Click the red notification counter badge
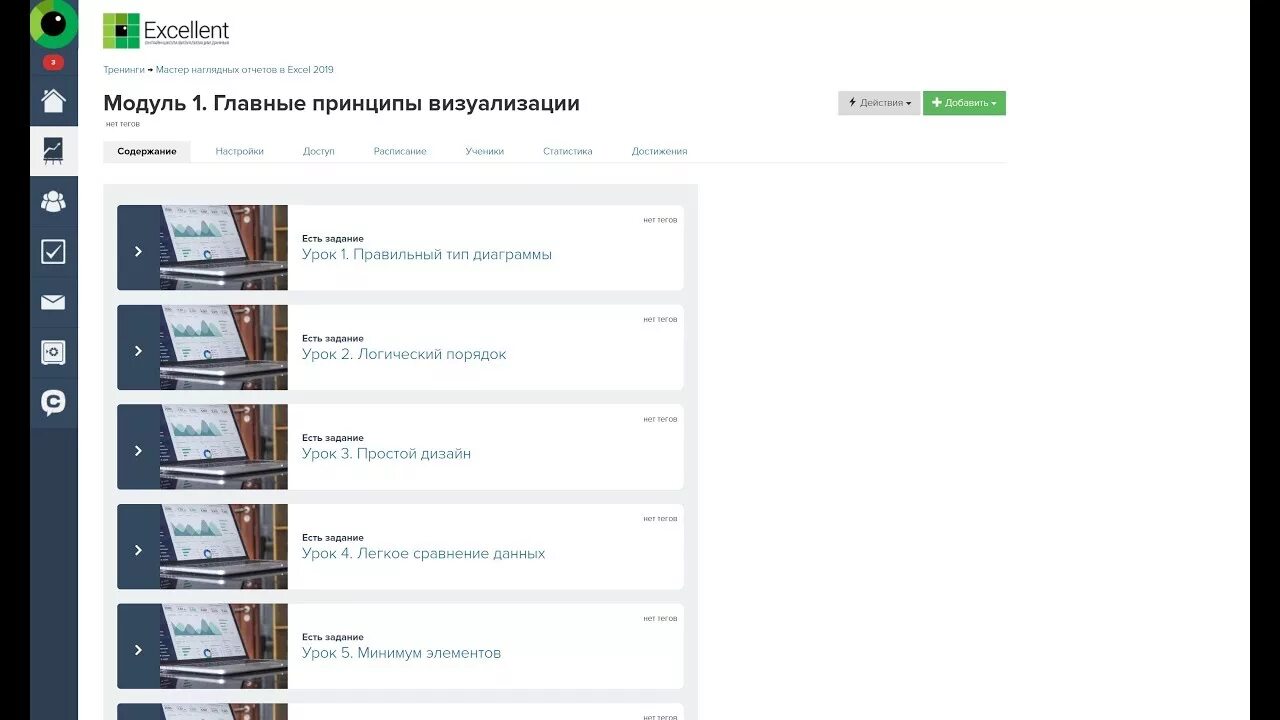The width and height of the screenshot is (1280, 720). pyautogui.click(x=53, y=62)
